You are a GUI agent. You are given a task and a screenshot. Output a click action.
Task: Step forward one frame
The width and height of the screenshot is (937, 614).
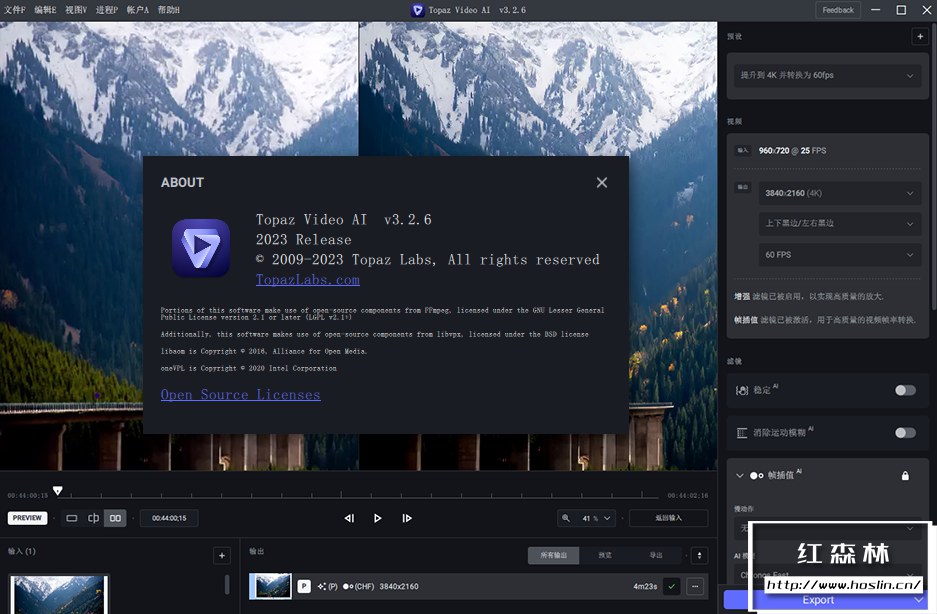click(x=406, y=518)
